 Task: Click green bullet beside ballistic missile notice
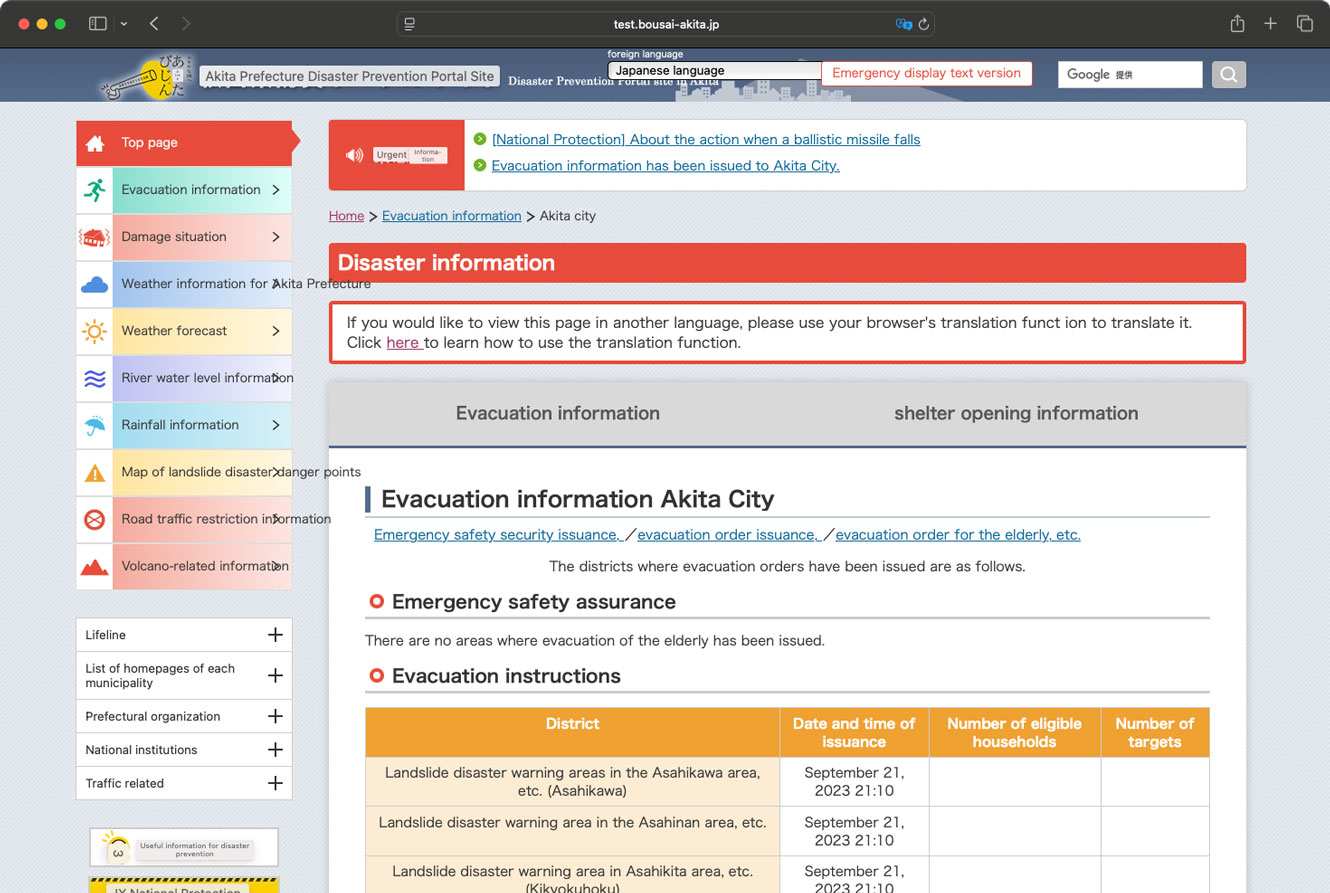[x=480, y=139]
